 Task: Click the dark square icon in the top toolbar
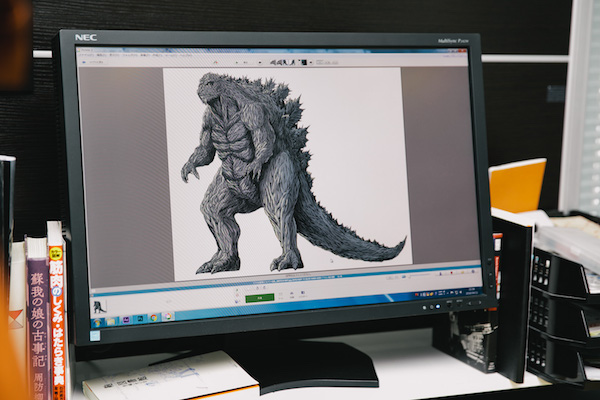301,62
